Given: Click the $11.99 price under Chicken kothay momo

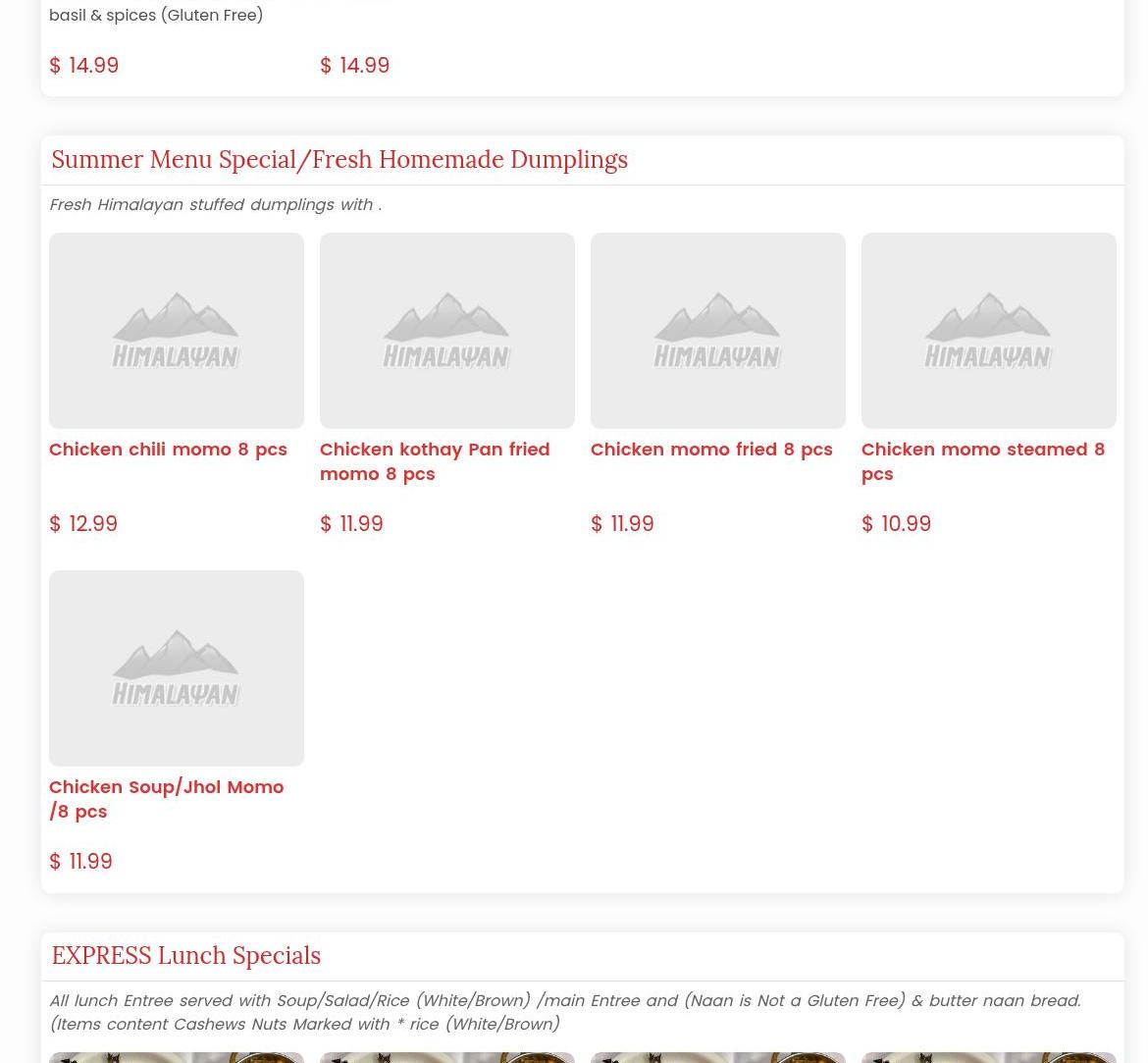Looking at the screenshot, I should (351, 524).
